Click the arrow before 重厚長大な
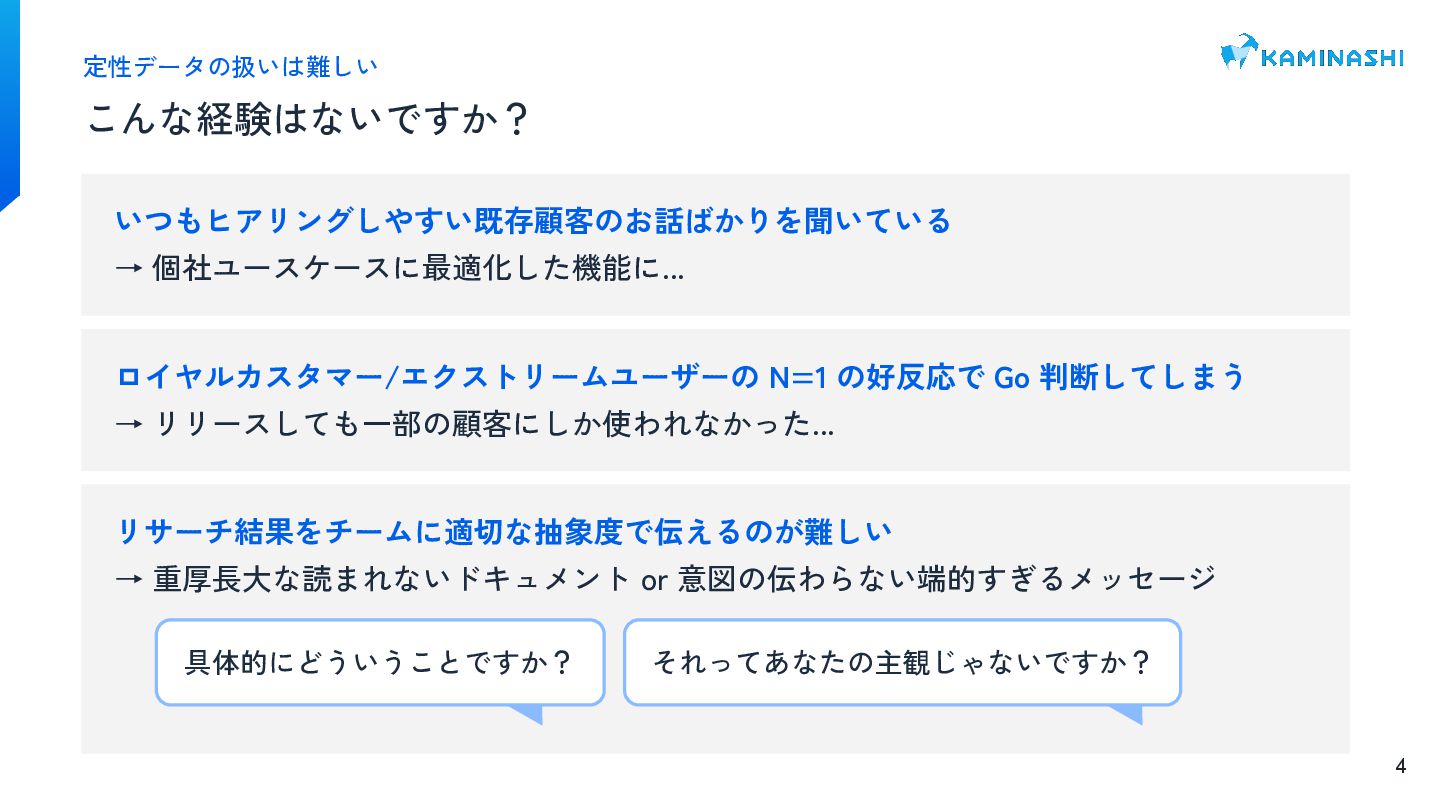The width and height of the screenshot is (1440, 810). 131,579
